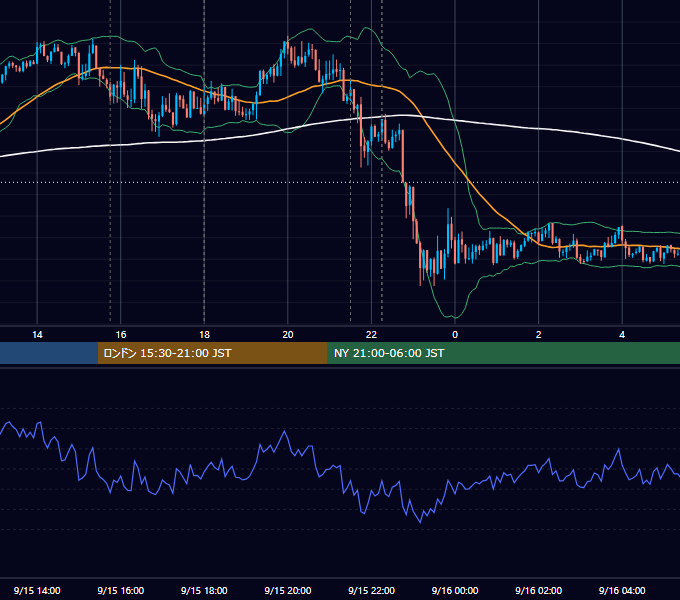The width and height of the screenshot is (680, 600).
Task: Click the 9/15 20:00 indicator axis label
Action: (x=288, y=590)
